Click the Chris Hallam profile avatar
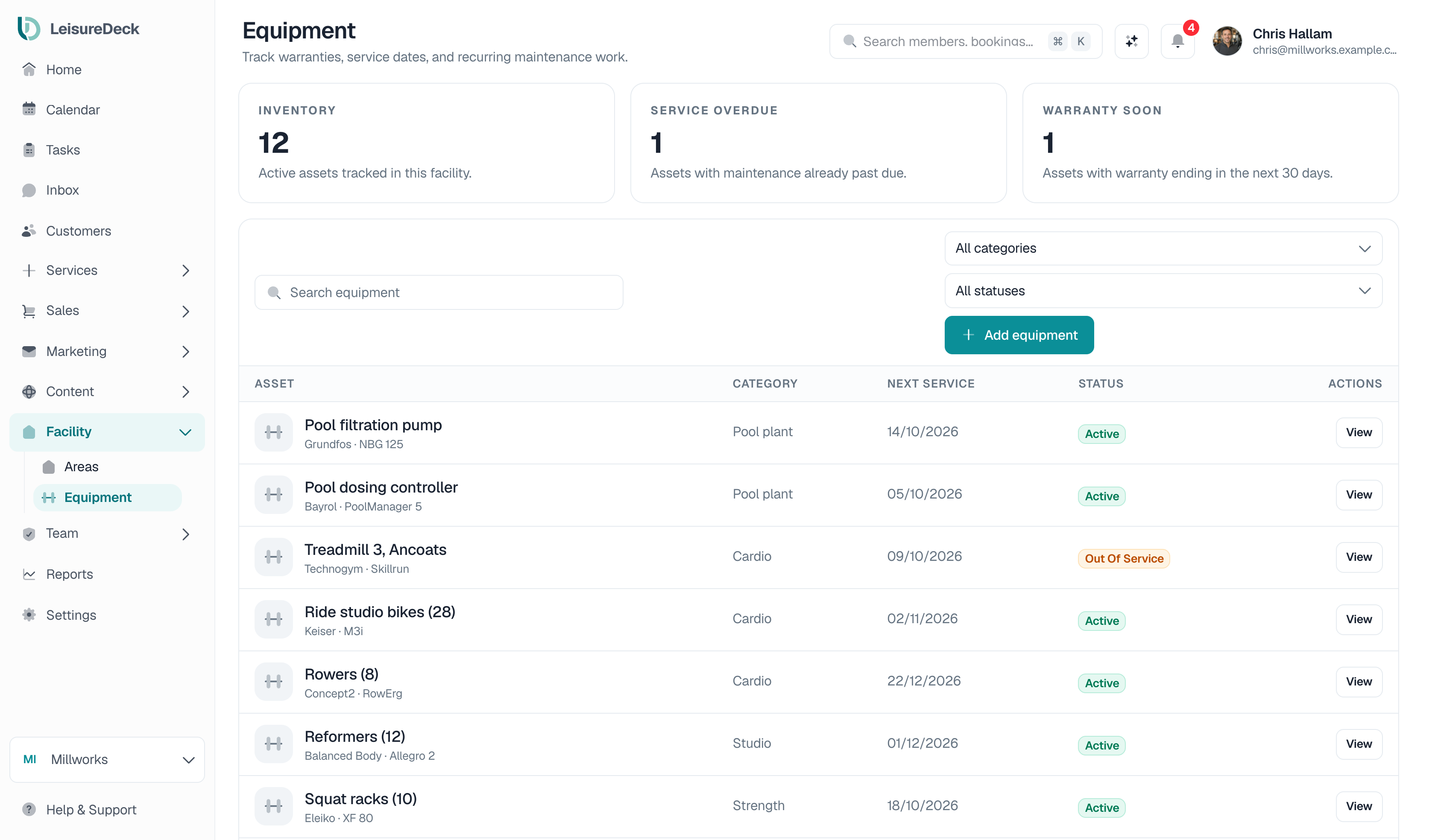1435x840 pixels. click(x=1227, y=41)
